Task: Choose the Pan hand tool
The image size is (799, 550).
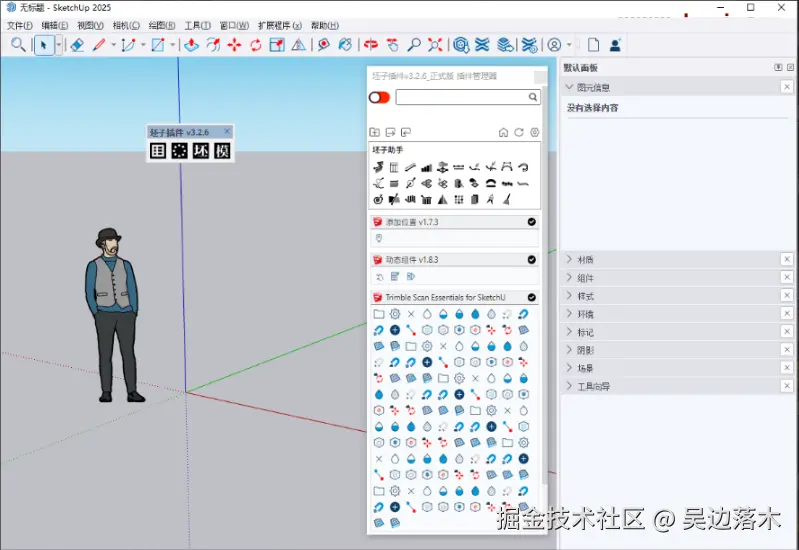Action: coord(392,45)
